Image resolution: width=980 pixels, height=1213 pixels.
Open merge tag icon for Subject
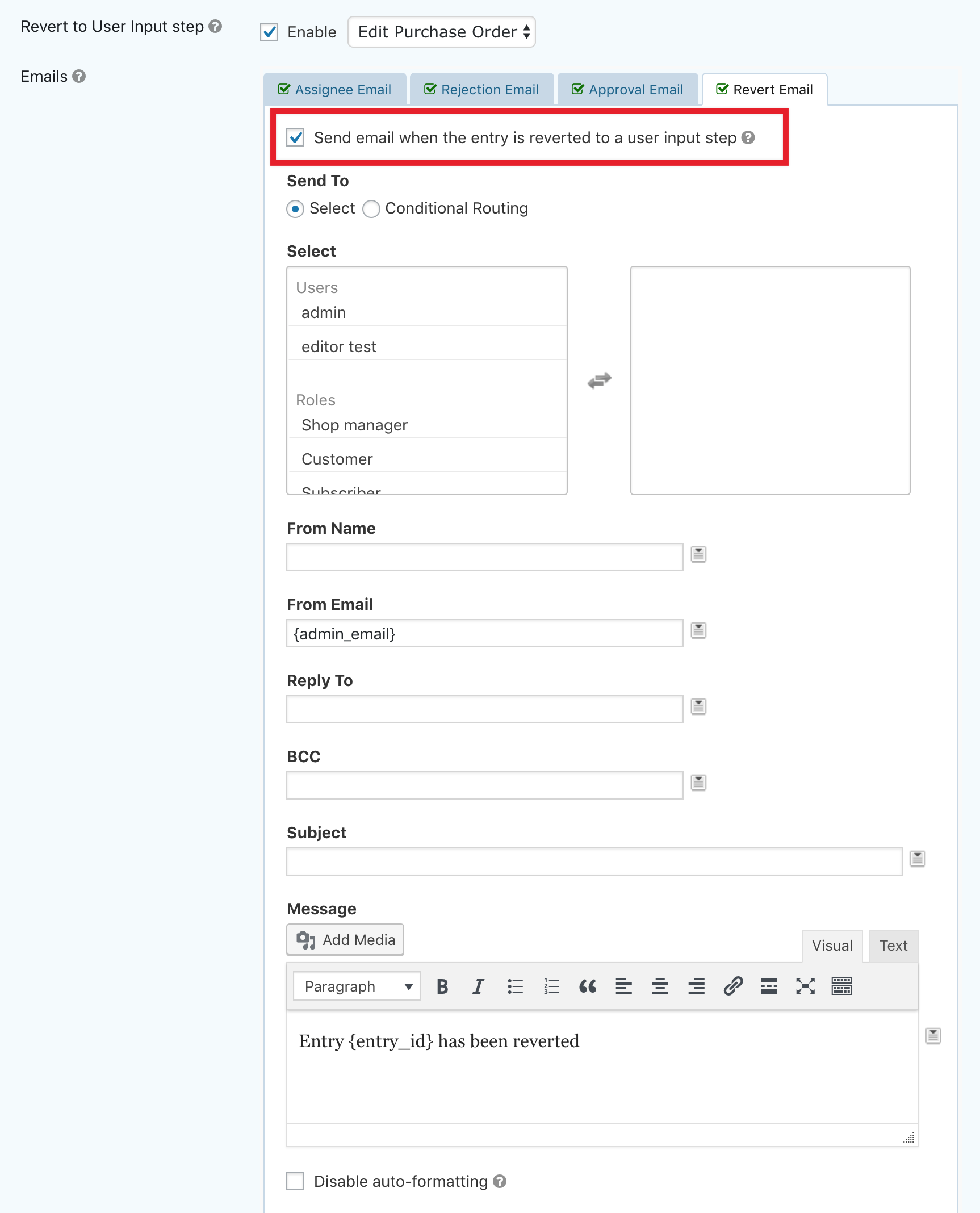tap(918, 859)
